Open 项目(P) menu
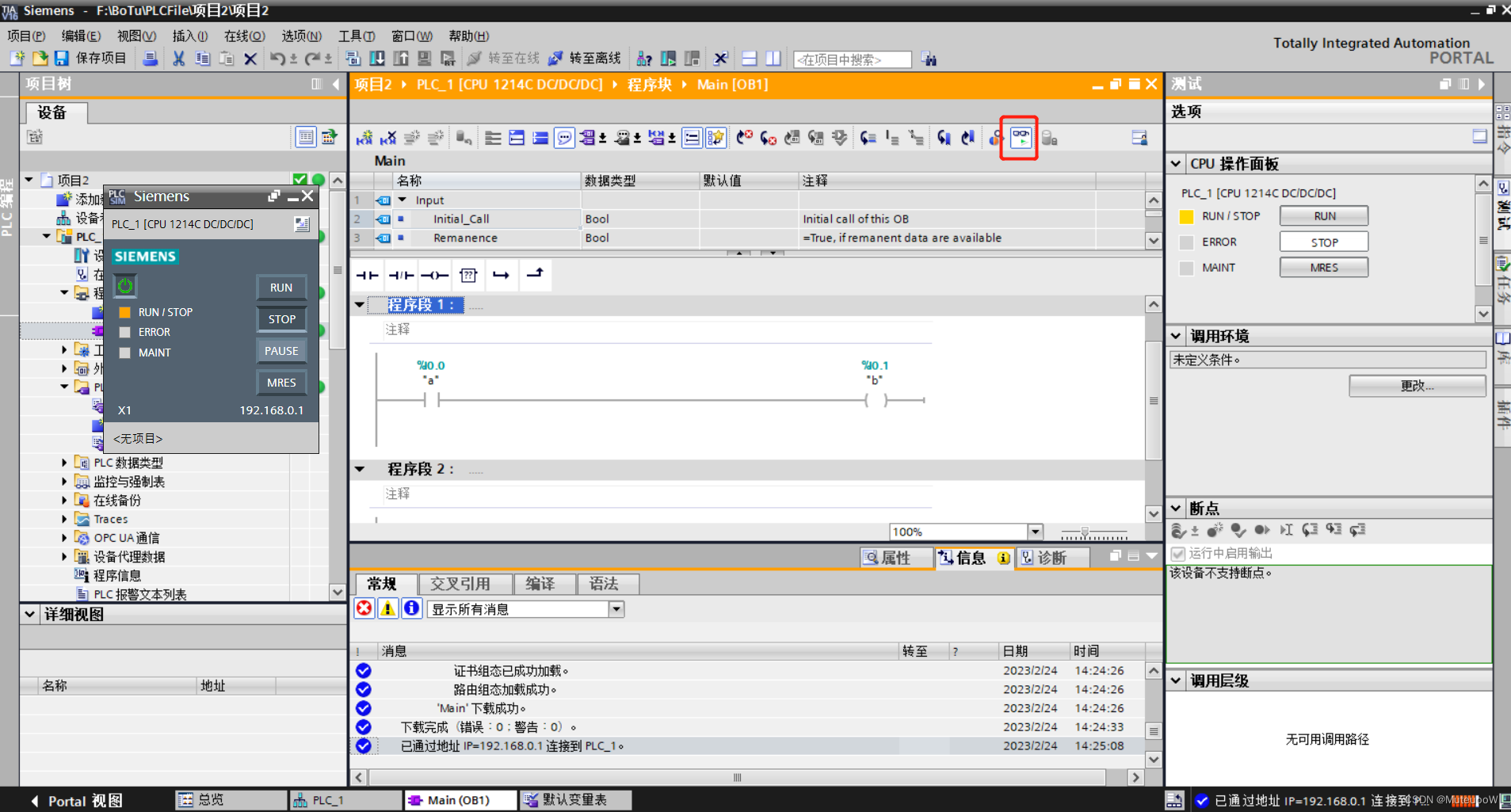 26,36
